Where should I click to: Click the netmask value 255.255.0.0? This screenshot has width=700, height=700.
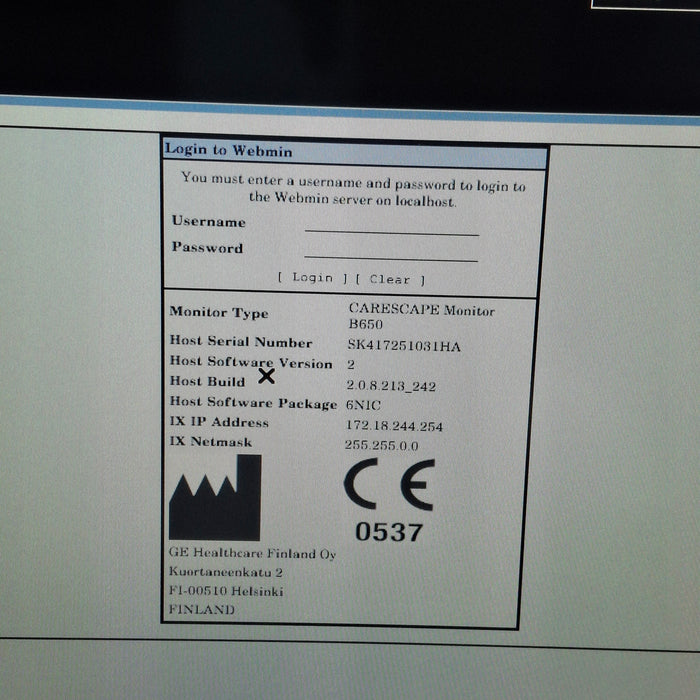382,446
